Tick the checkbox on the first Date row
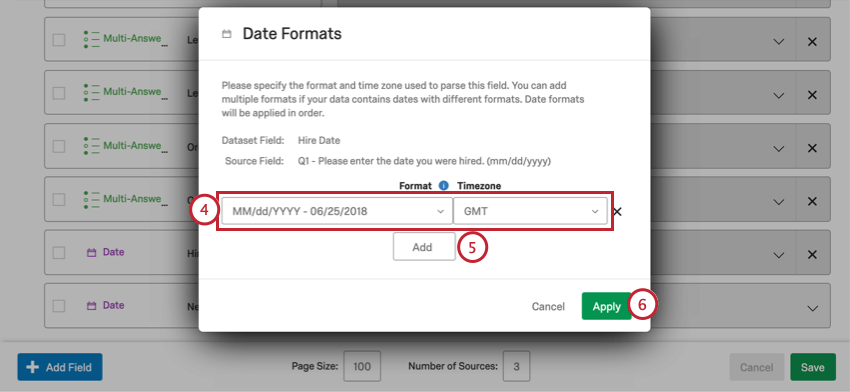The image size is (850, 392). tap(59, 253)
